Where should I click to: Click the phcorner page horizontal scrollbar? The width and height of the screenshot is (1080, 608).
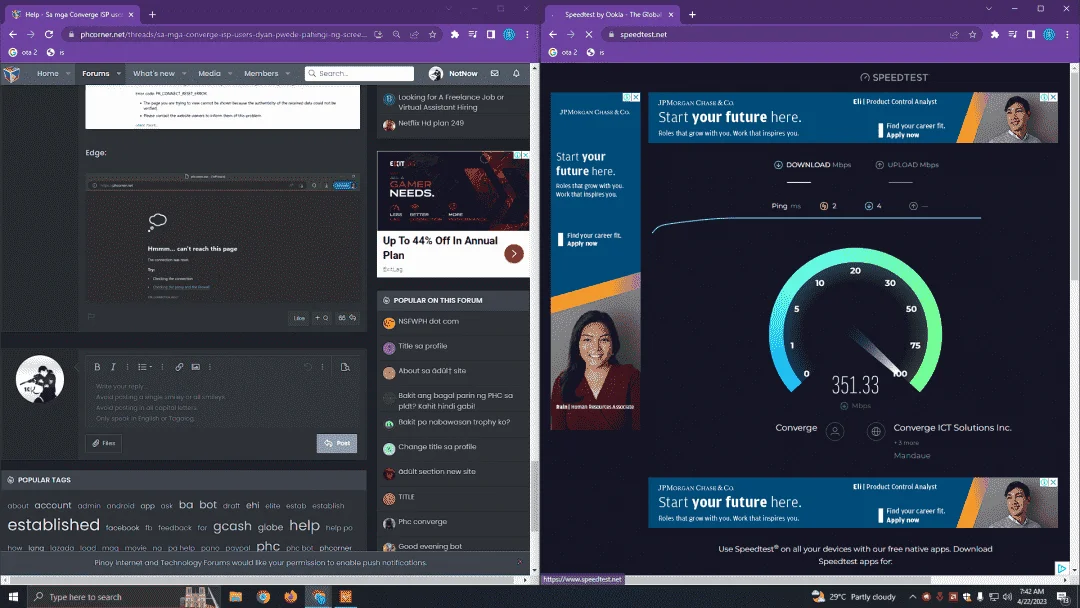[x=264, y=580]
